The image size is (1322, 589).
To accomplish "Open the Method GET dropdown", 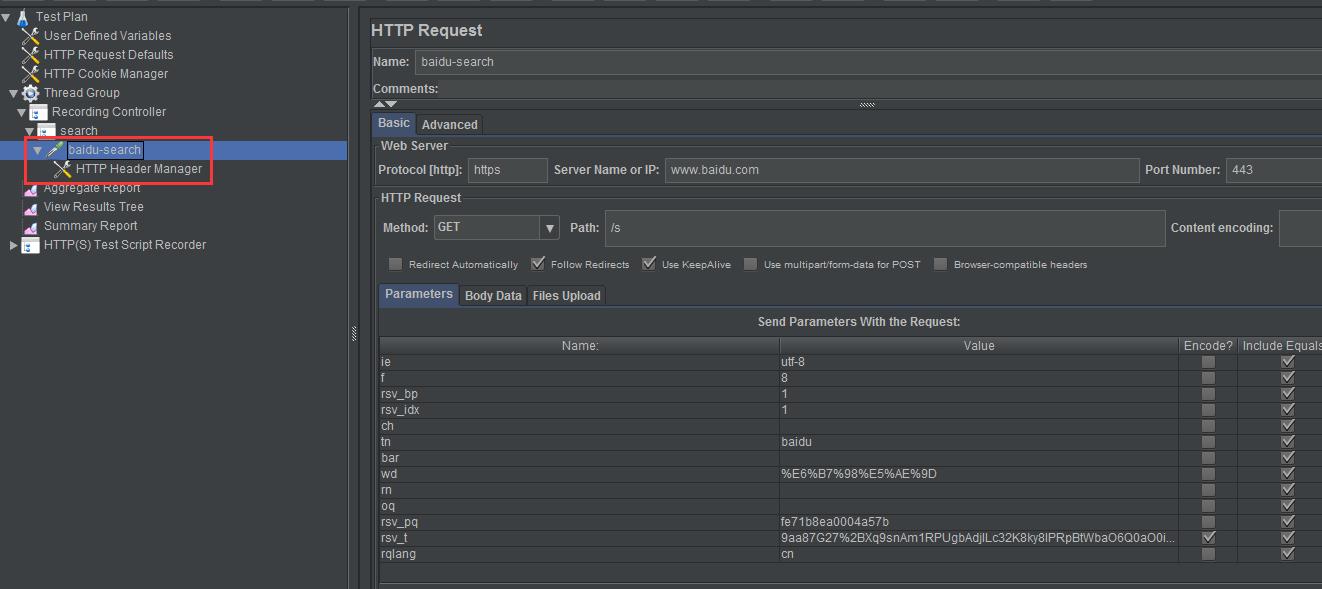I will (549, 228).
